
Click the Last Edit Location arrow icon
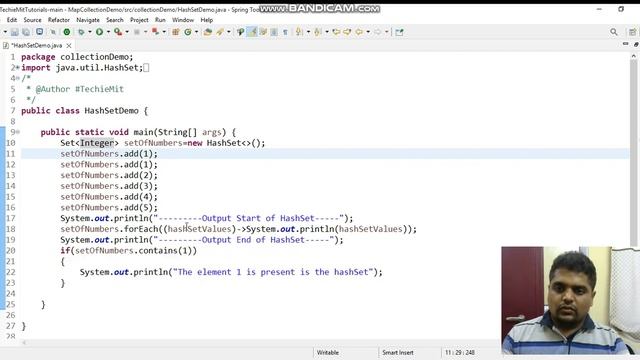coord(336,32)
